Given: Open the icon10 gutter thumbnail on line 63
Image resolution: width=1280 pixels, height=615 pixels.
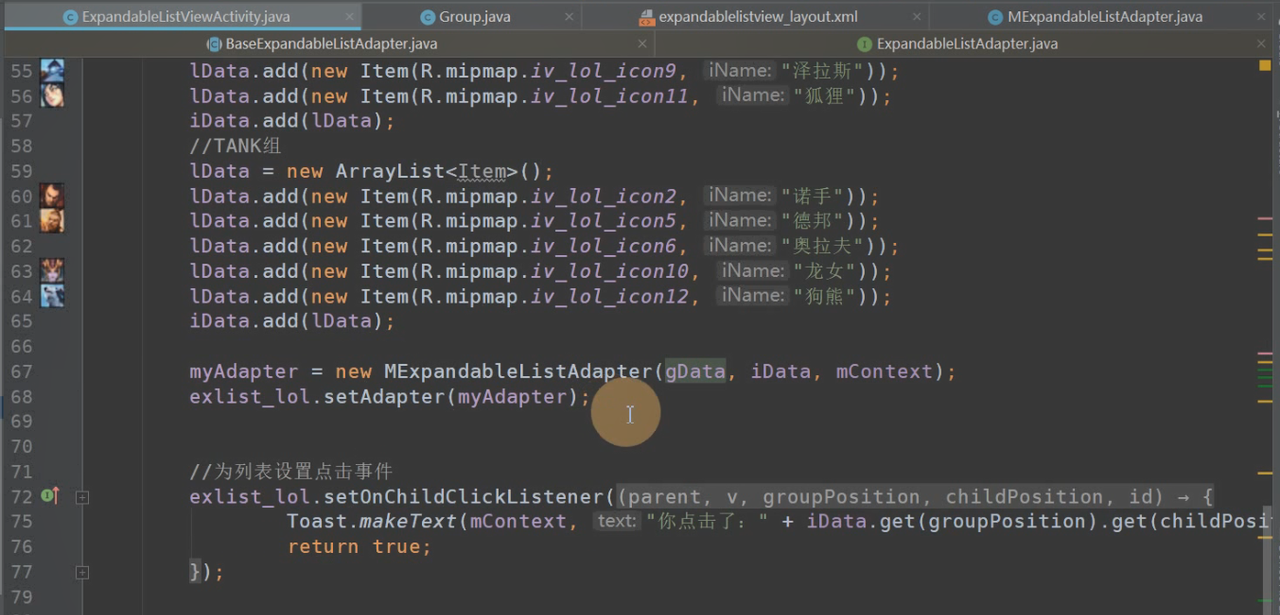Looking at the screenshot, I should 51,271.
